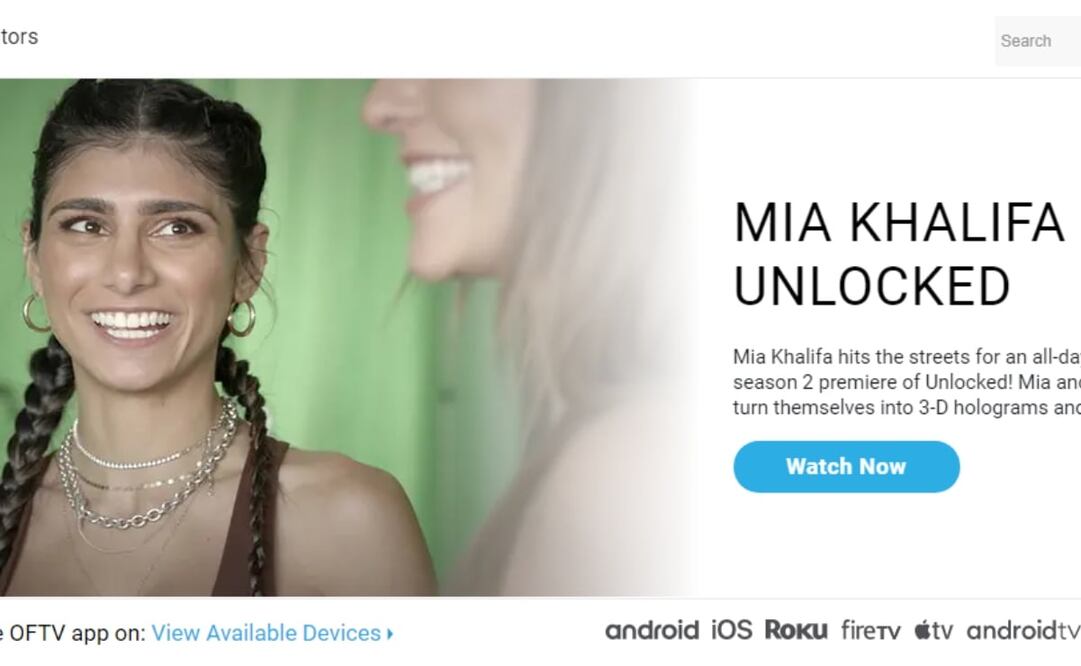Click the UNLOCKED word in the headline
Image resolution: width=1081 pixels, height=666 pixels.
click(872, 286)
